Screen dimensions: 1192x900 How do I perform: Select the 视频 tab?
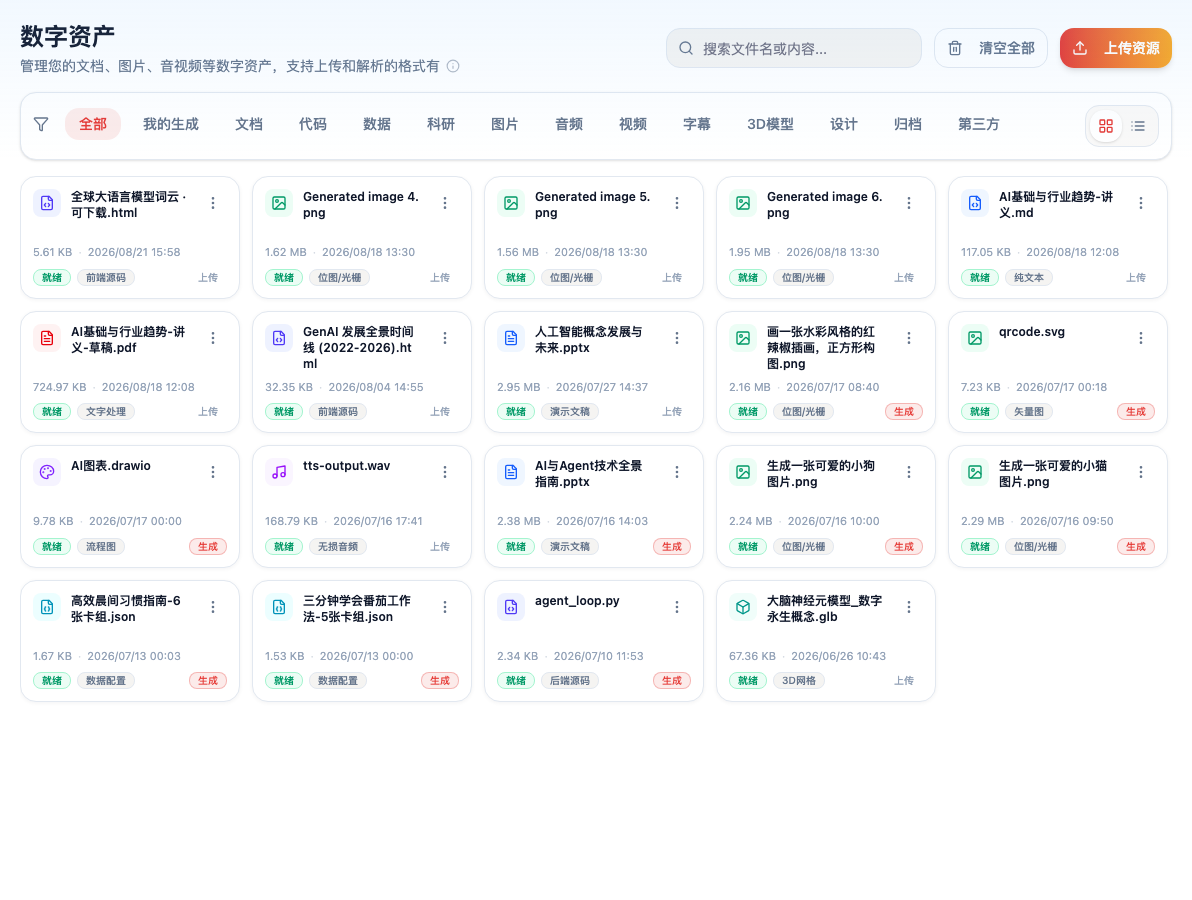(632, 124)
